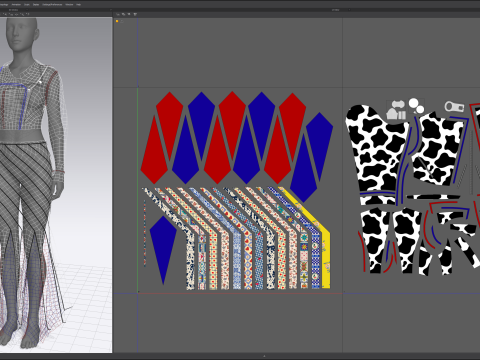Open the Help menu
This screenshot has width=480, height=360.
[79, 5]
